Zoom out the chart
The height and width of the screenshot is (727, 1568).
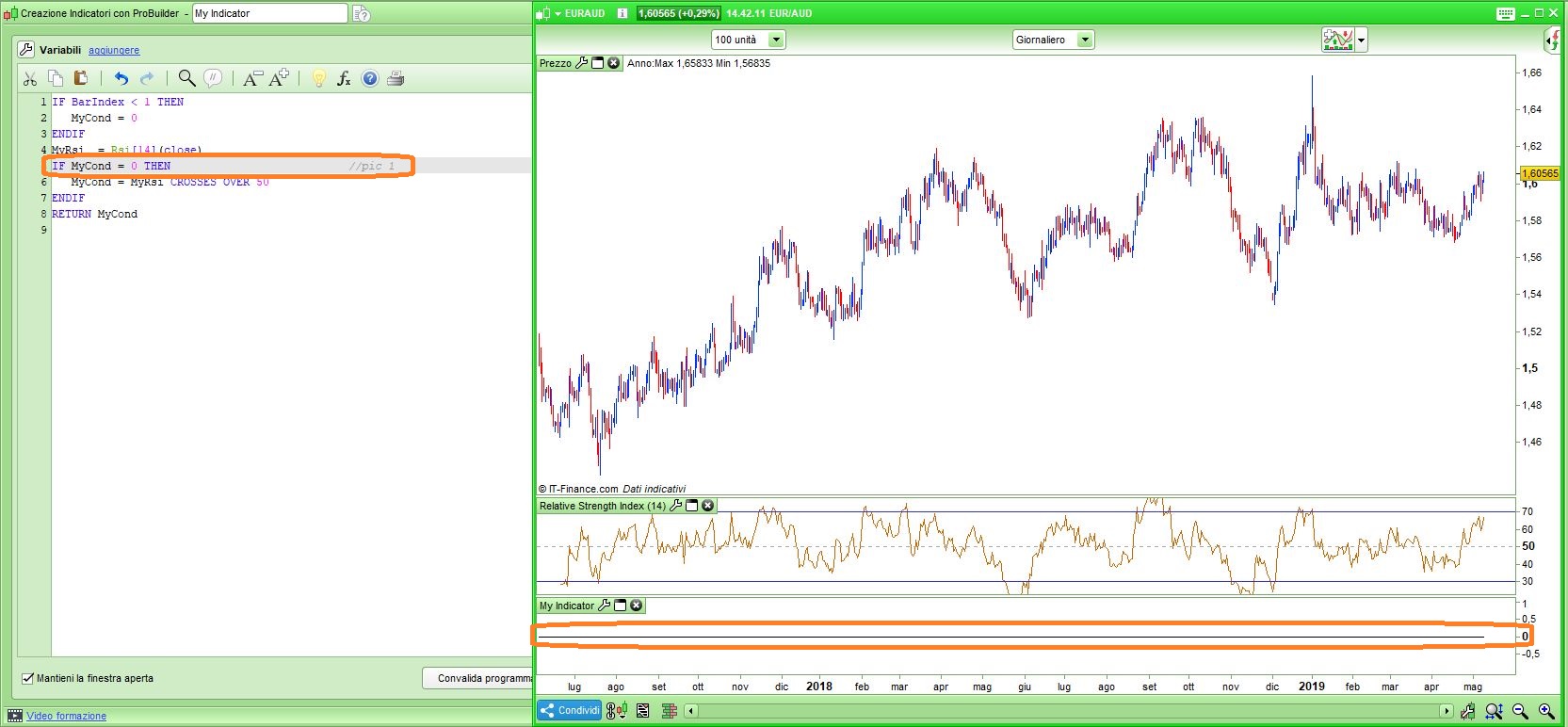(1520, 711)
